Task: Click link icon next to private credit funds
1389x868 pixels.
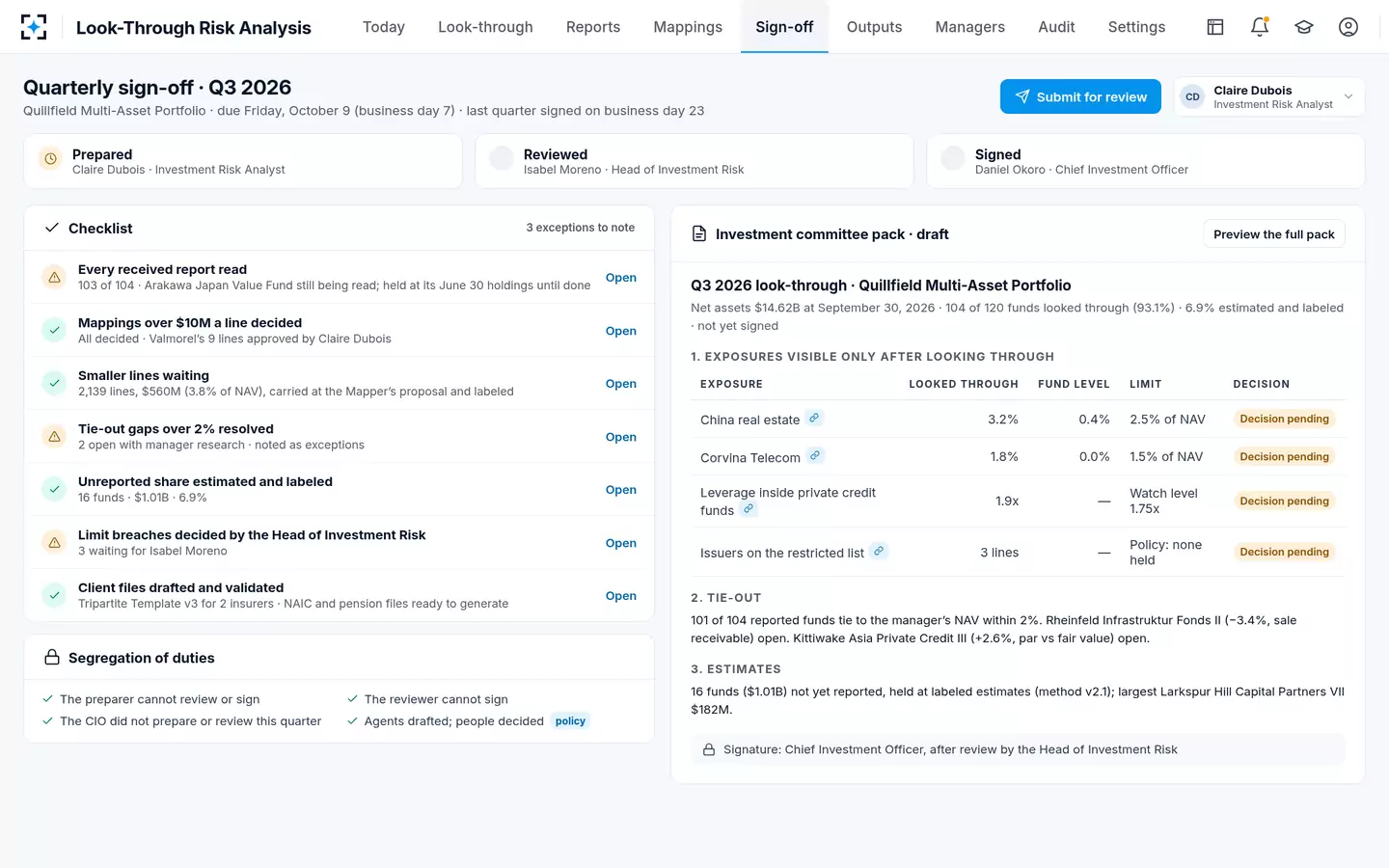Action: (749, 508)
